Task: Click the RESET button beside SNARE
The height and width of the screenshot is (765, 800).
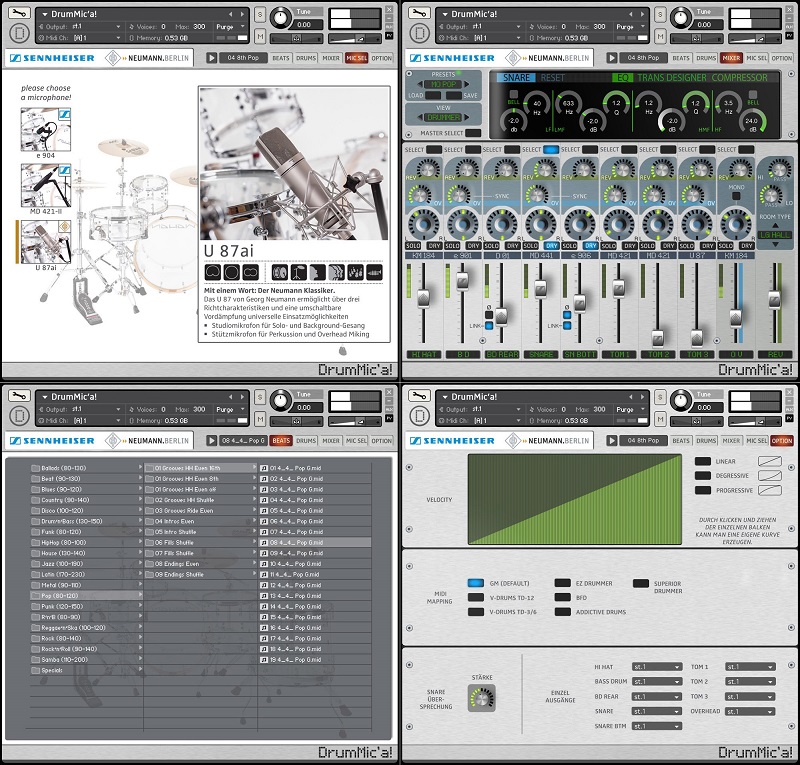Action: tap(552, 78)
